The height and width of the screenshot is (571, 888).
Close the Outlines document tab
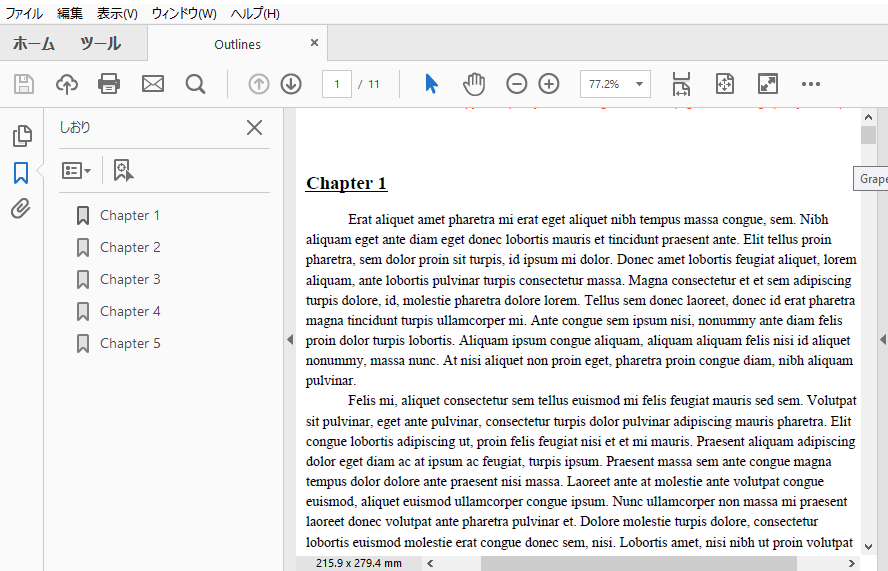coord(314,43)
